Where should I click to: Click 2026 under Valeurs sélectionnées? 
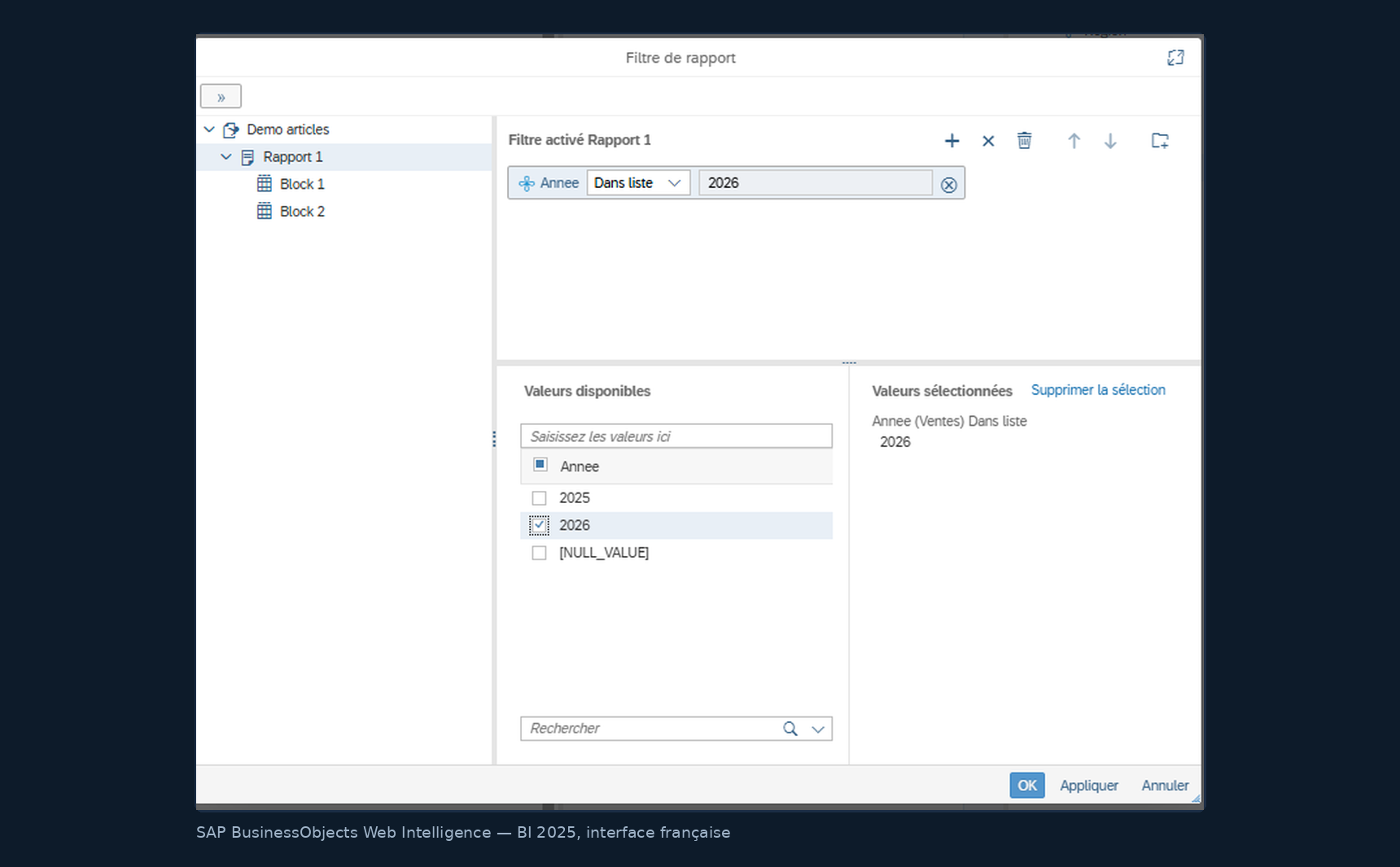895,442
